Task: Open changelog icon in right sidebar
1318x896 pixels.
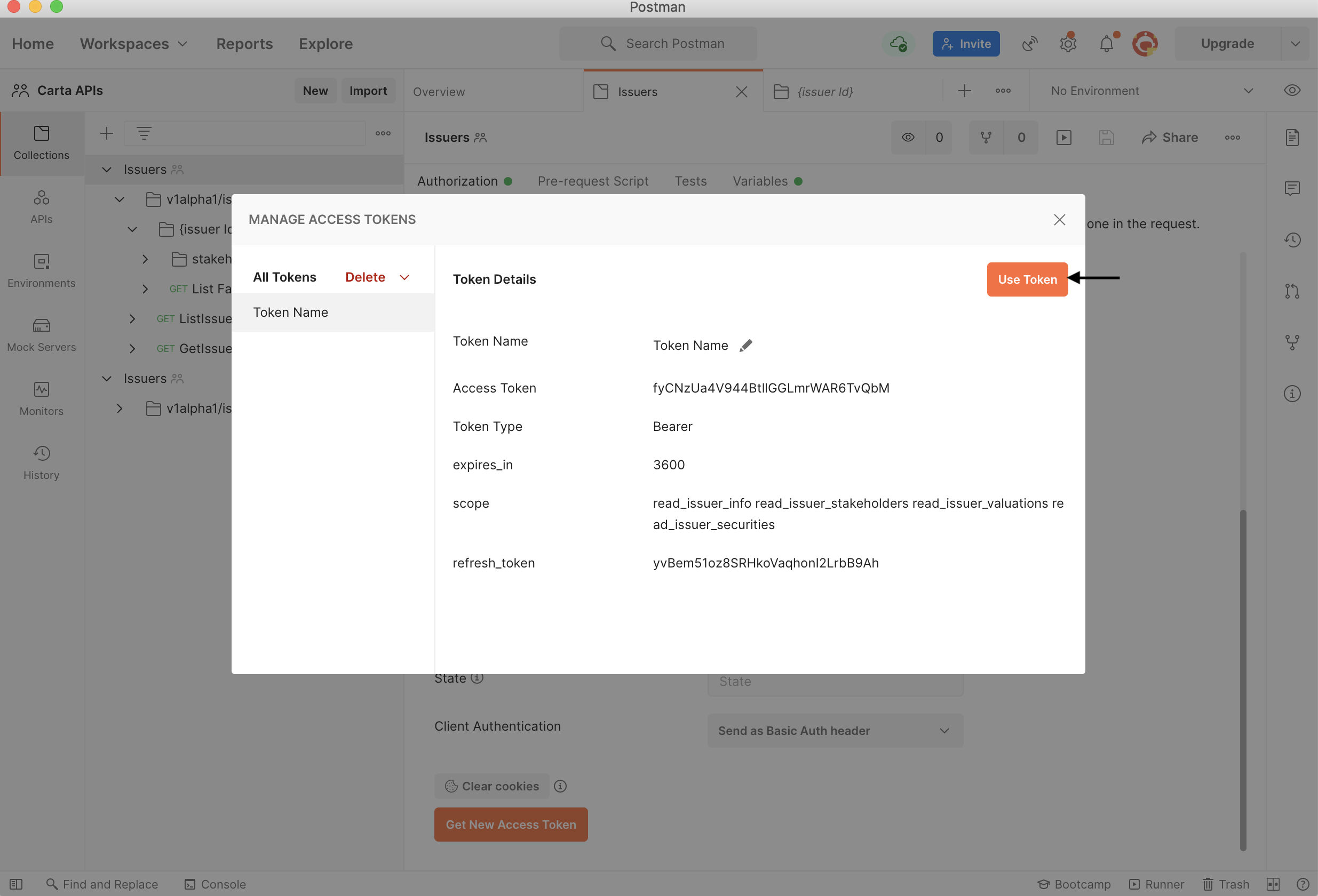Action: pos(1292,239)
